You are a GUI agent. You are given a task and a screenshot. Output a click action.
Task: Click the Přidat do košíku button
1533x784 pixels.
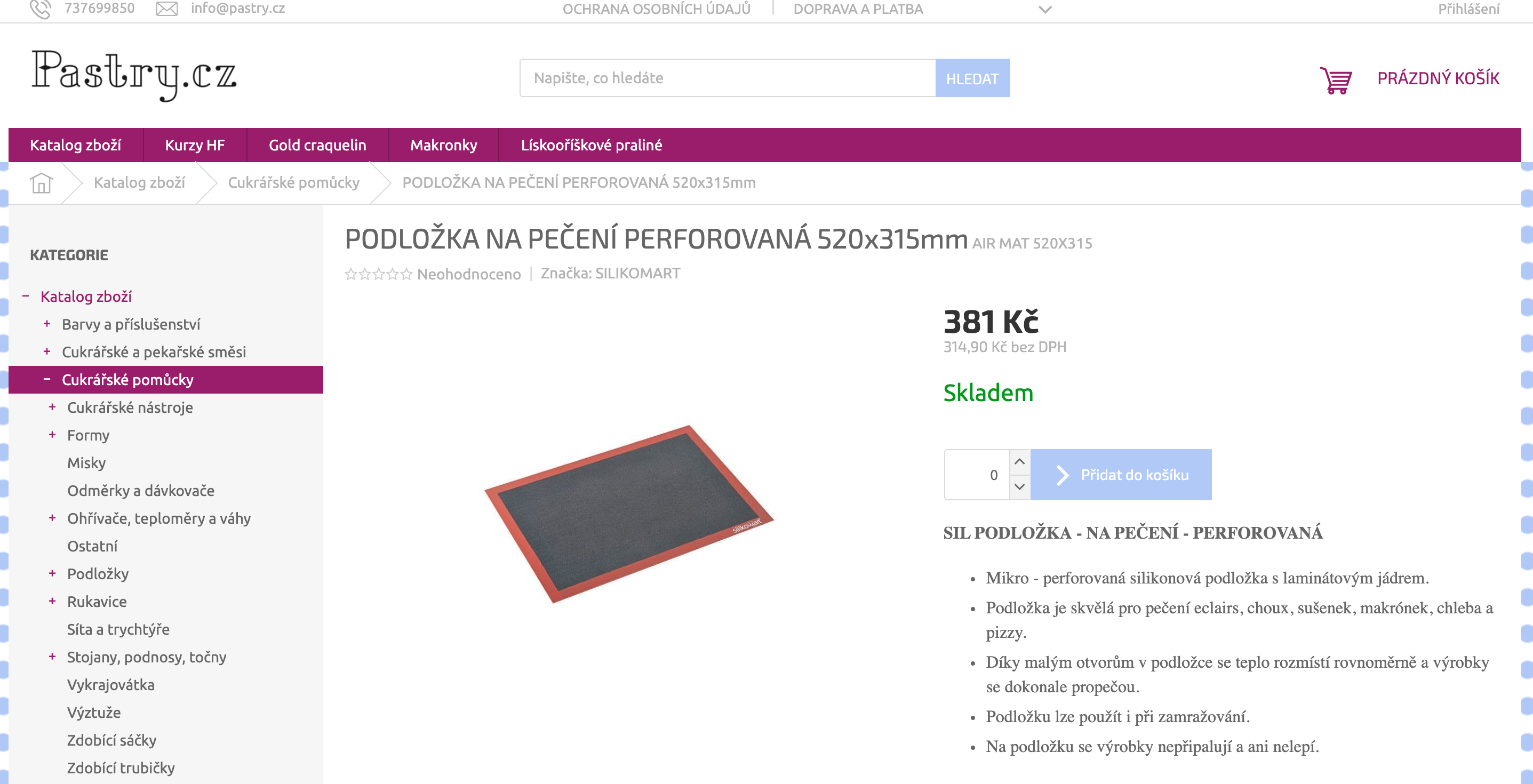[1121, 475]
